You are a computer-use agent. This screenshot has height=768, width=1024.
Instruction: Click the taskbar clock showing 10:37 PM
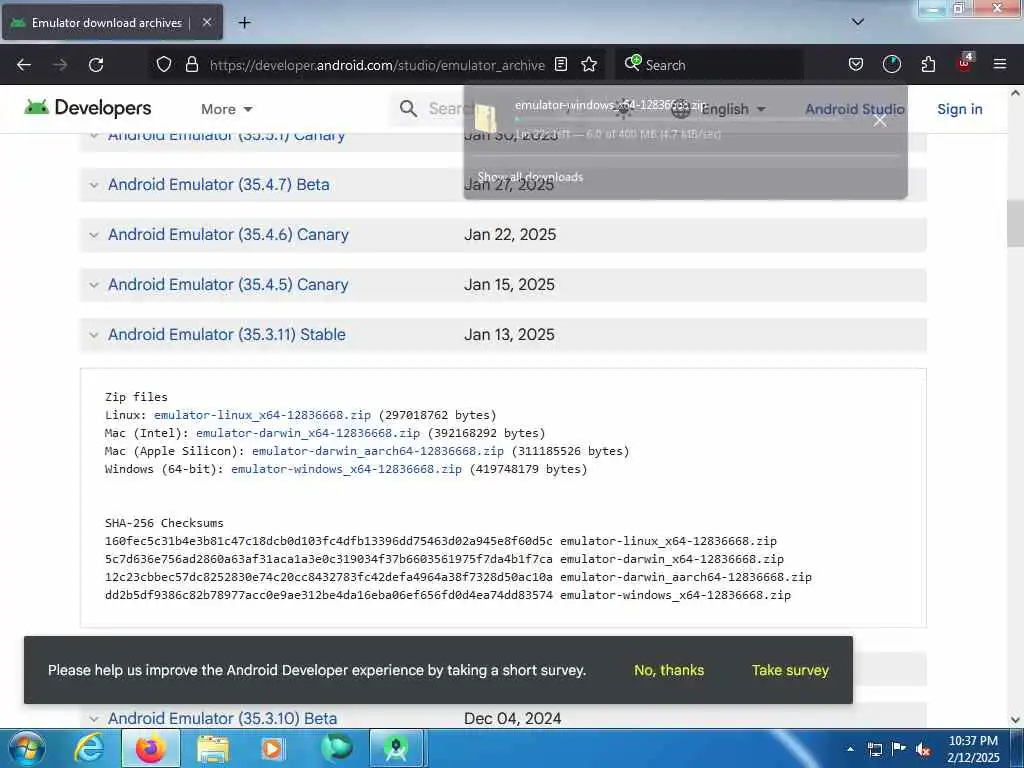click(x=973, y=749)
